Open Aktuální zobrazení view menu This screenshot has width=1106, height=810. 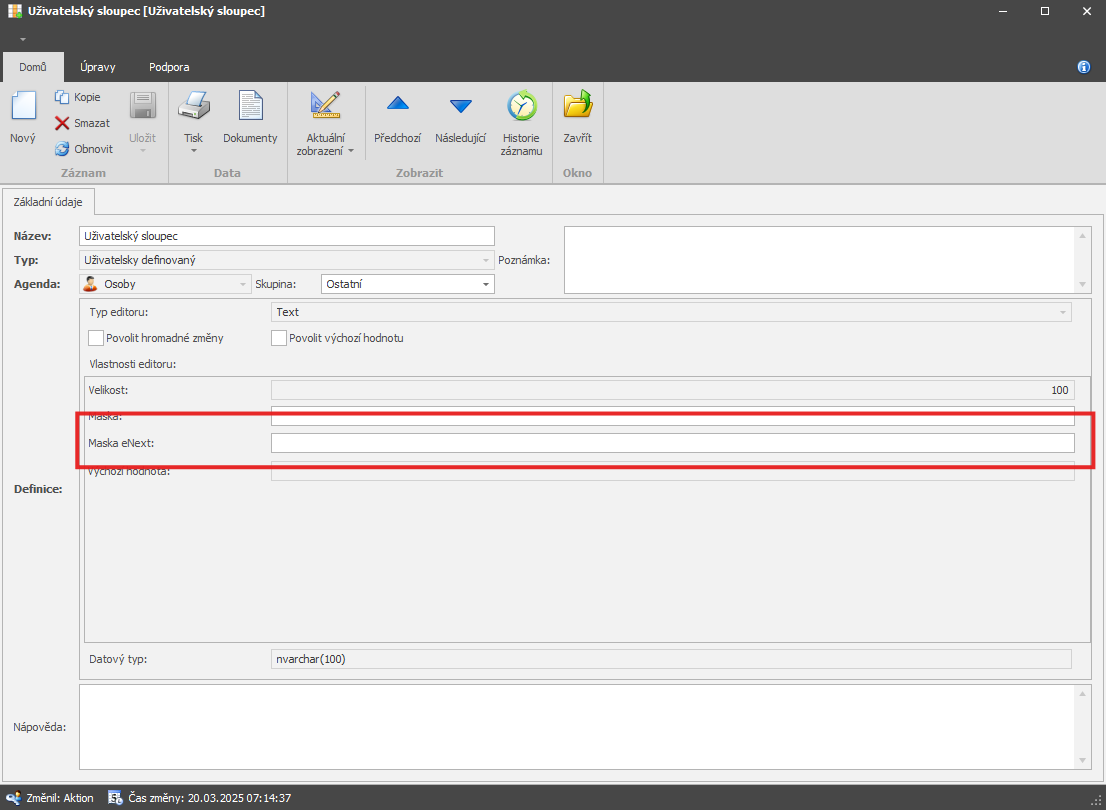[x=326, y=122]
